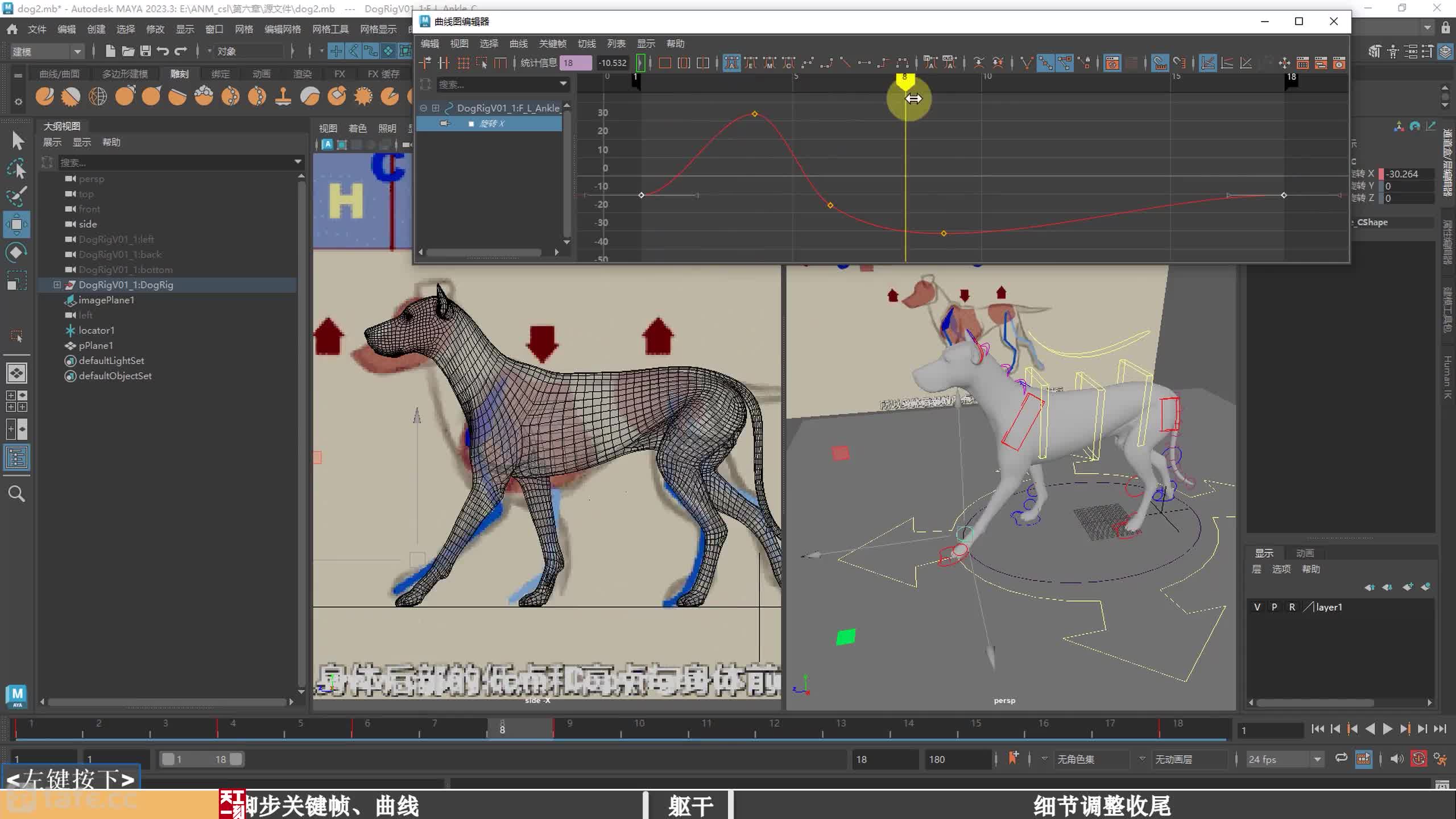Screen dimensions: 1456x819
Task: Set auto tangents in Graph Editor
Action: [x=732, y=63]
